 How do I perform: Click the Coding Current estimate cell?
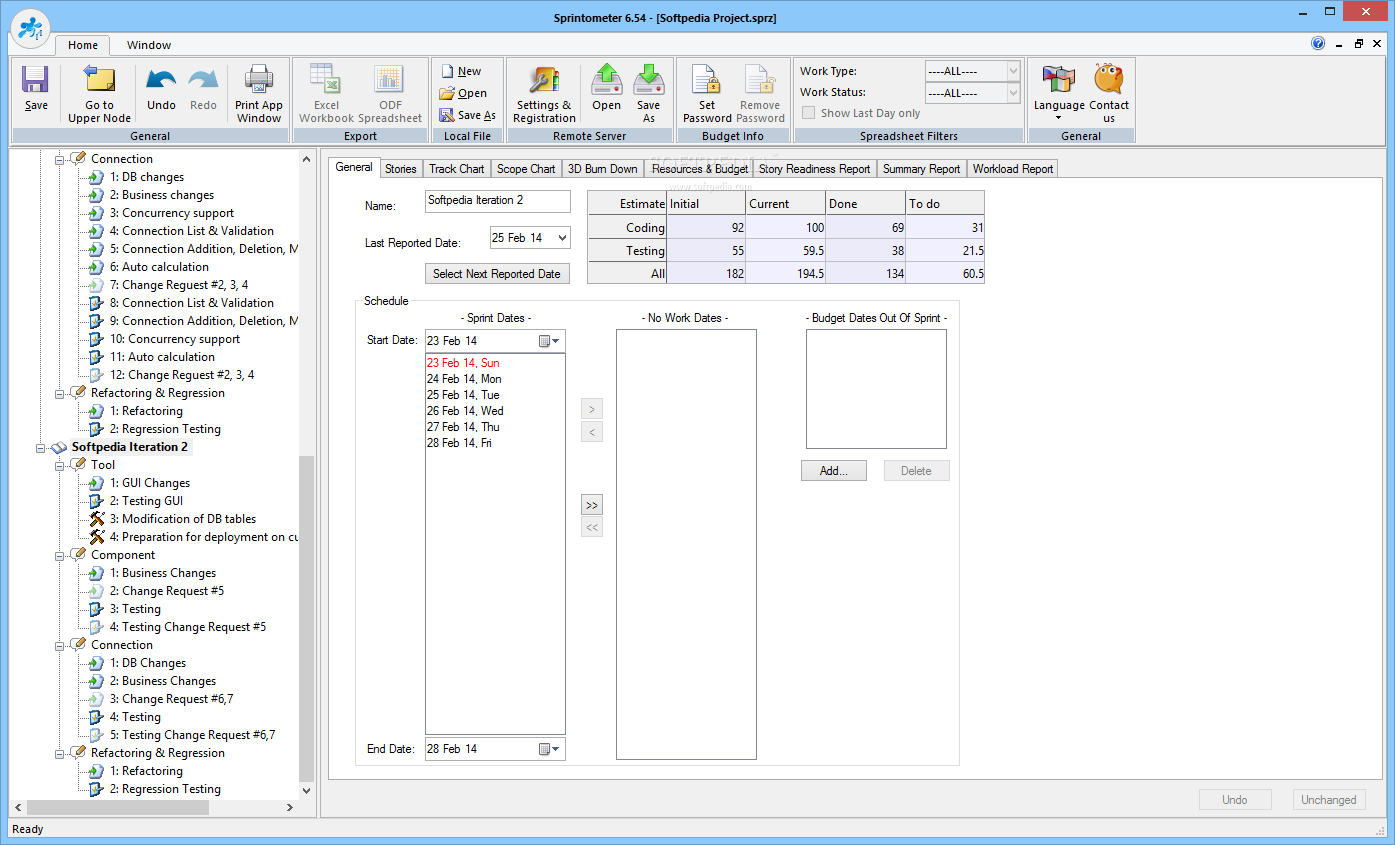pos(786,228)
